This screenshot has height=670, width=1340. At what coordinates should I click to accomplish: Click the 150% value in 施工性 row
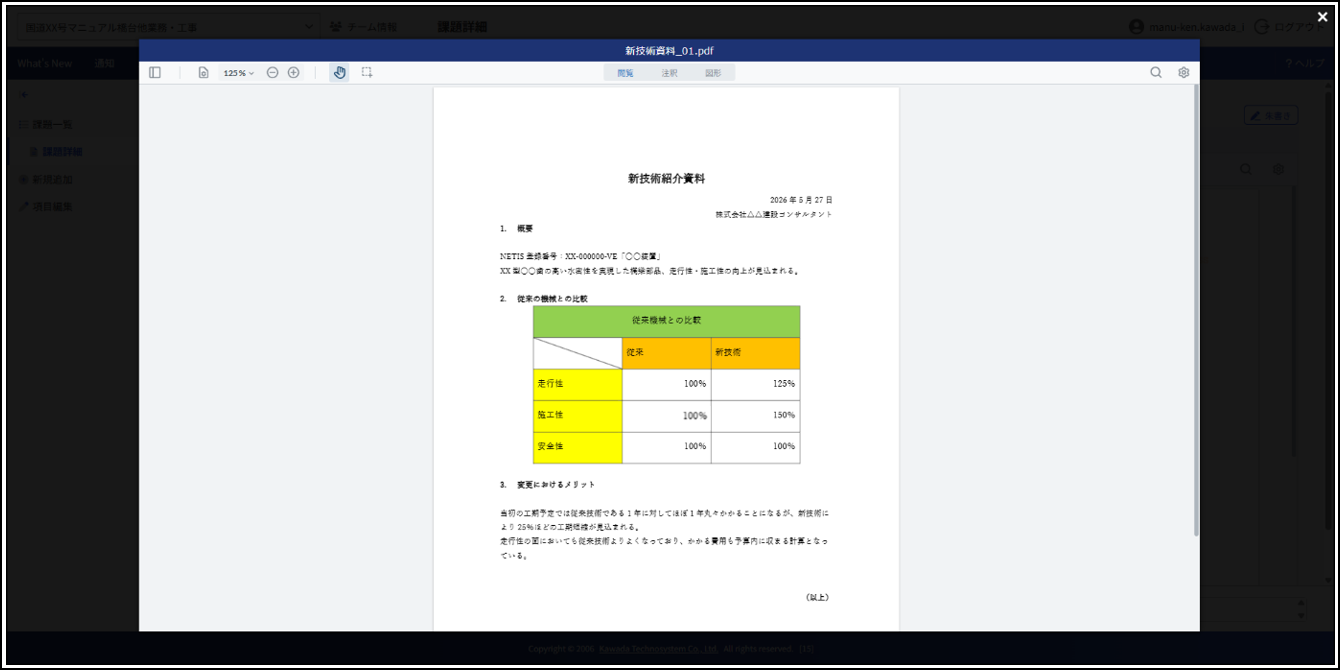tap(784, 415)
